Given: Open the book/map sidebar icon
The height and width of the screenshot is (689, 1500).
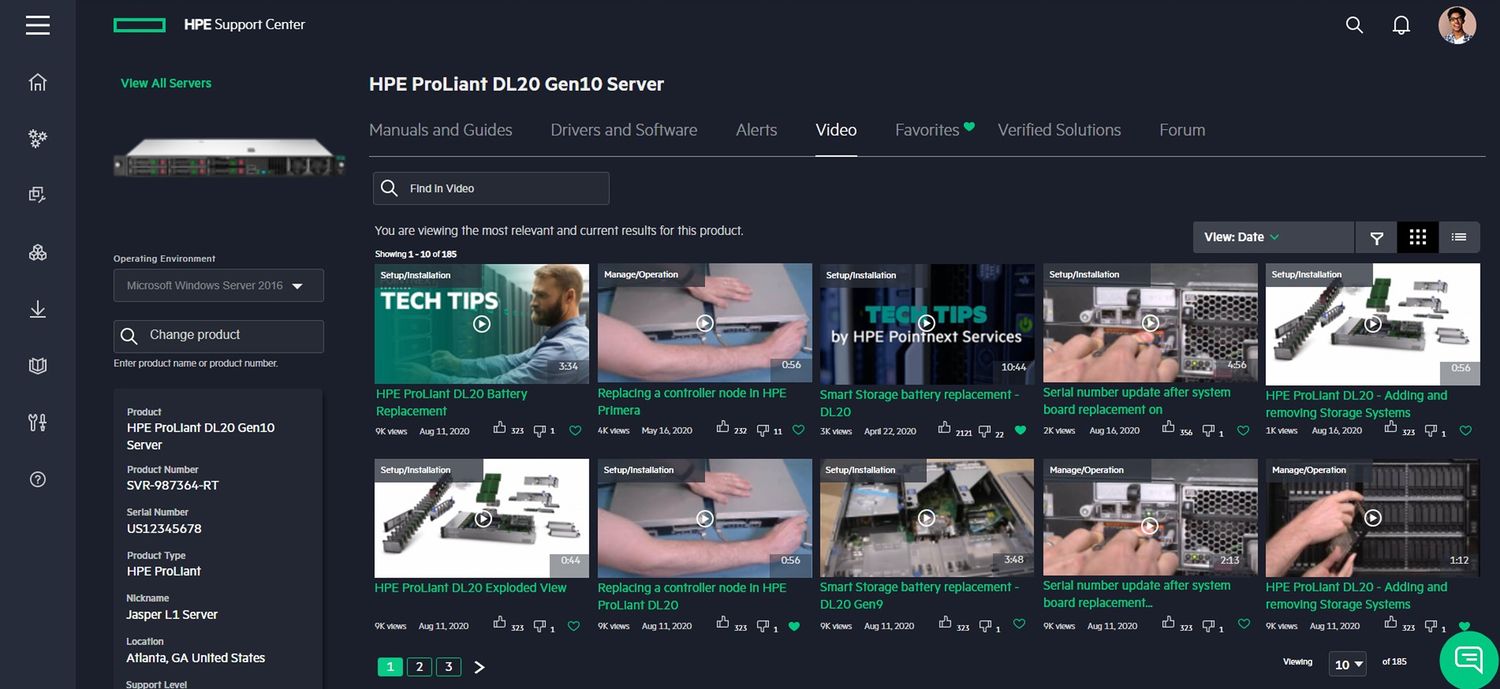Looking at the screenshot, I should (38, 366).
